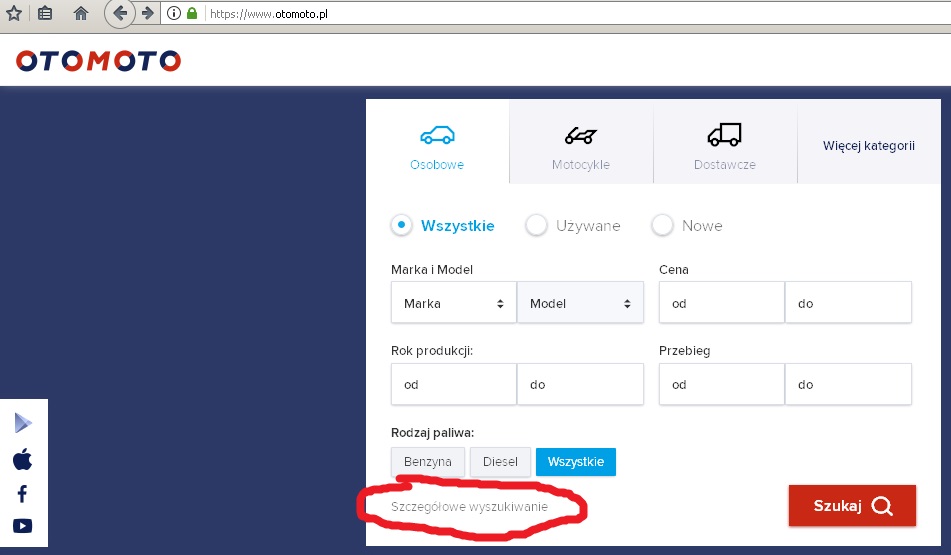Open the Model dropdown
This screenshot has width=951, height=555.
tap(580, 302)
